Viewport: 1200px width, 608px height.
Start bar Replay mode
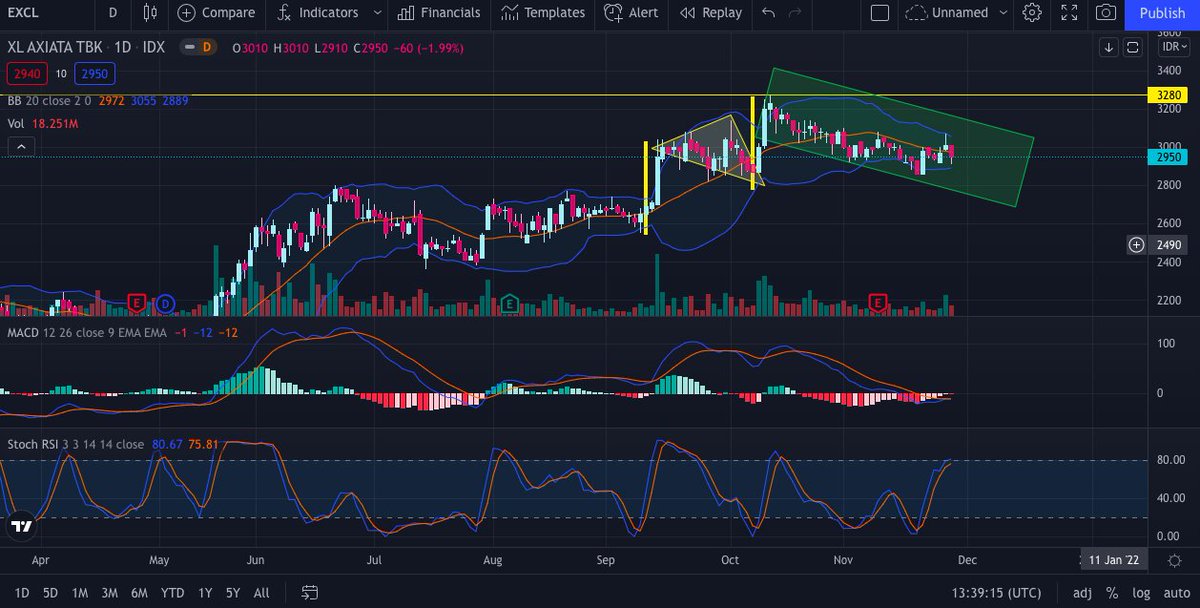[x=710, y=13]
